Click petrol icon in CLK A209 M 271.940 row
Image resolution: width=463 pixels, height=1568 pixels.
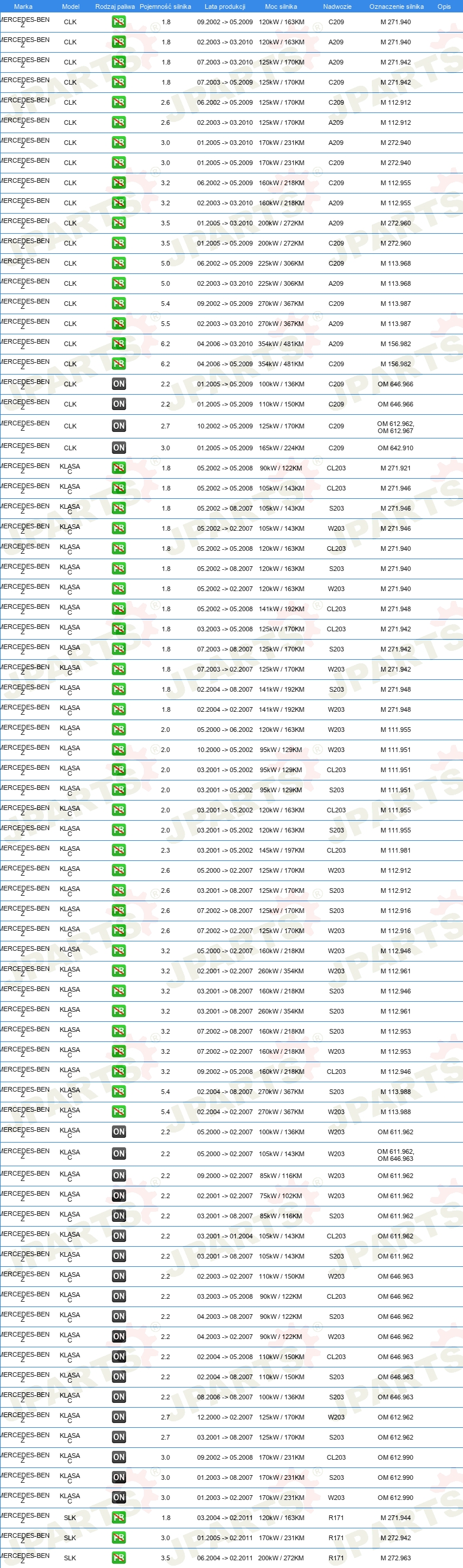(119, 42)
